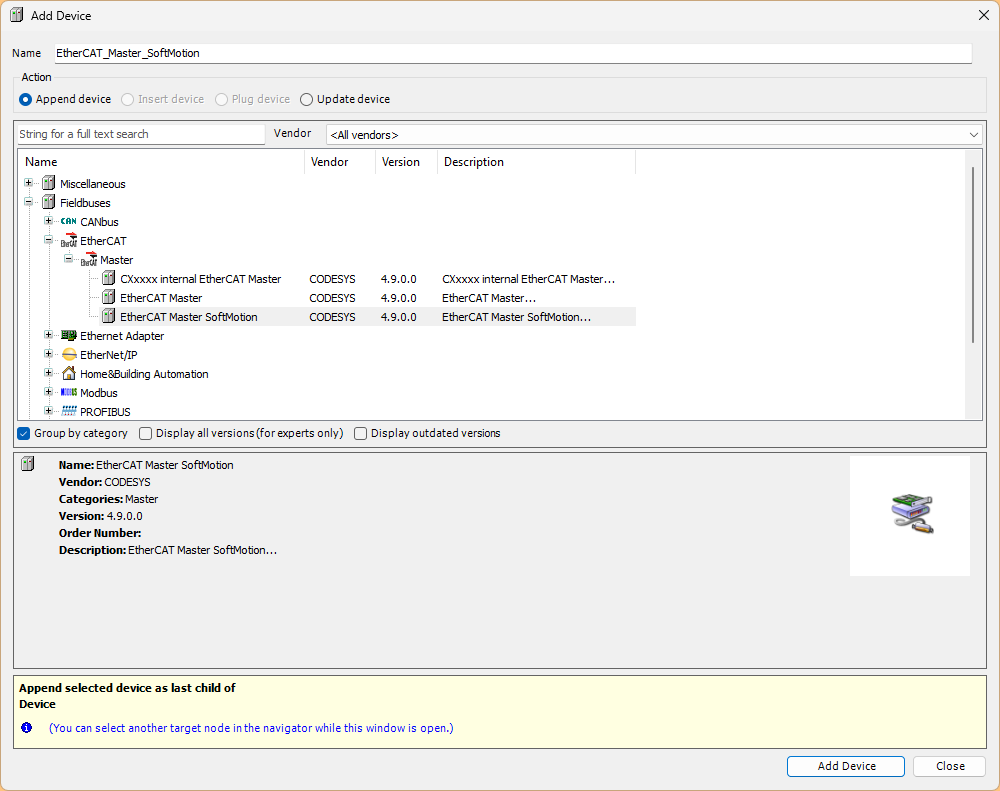Click the EtherNet/IP icon

click(69, 355)
